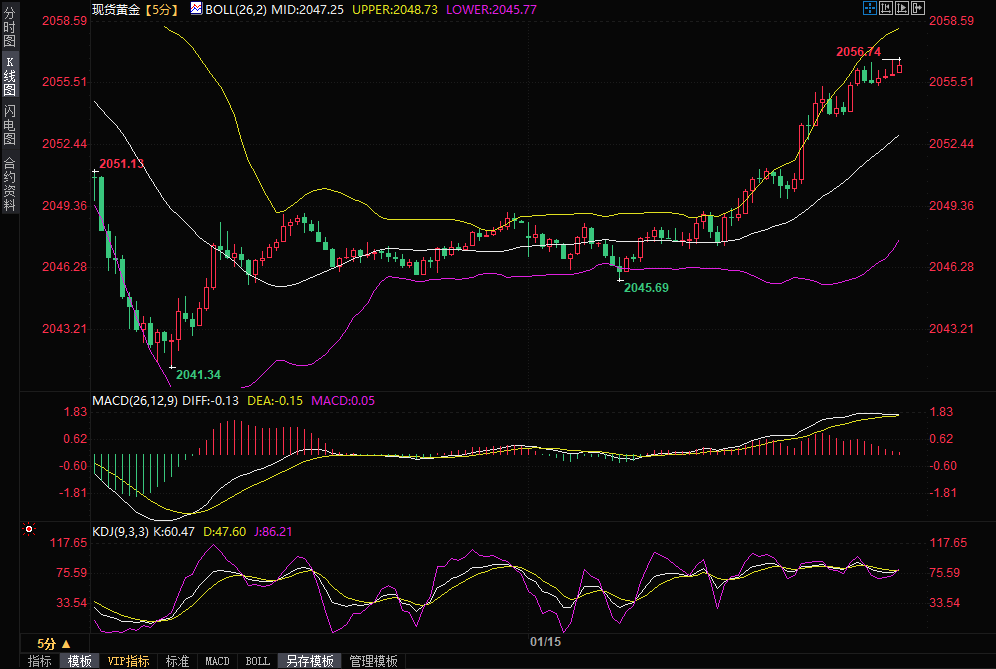
Task: Click the exit-arrow chart icon at top right
Action: [x=918, y=8]
